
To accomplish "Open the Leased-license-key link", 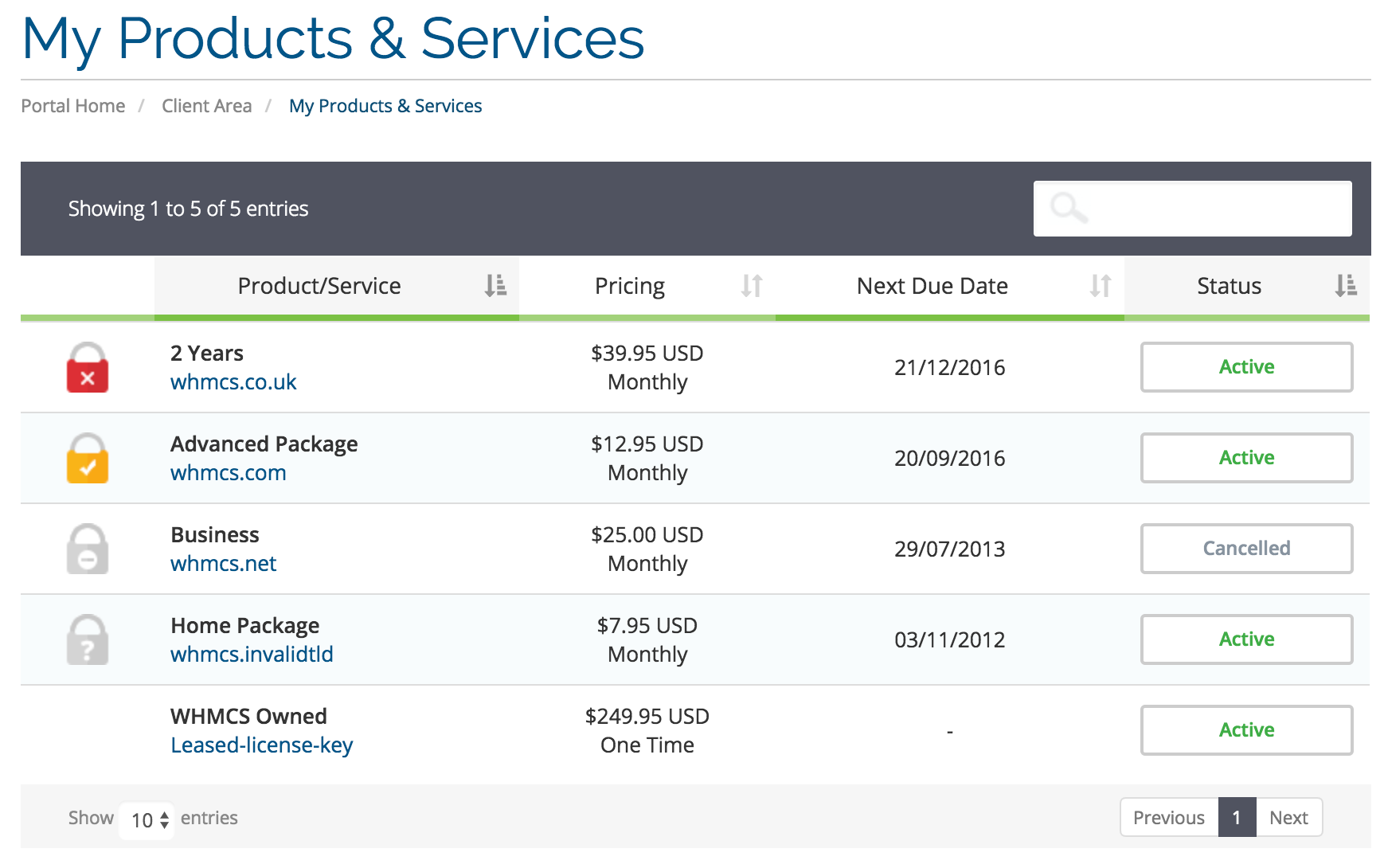I will coord(261,745).
